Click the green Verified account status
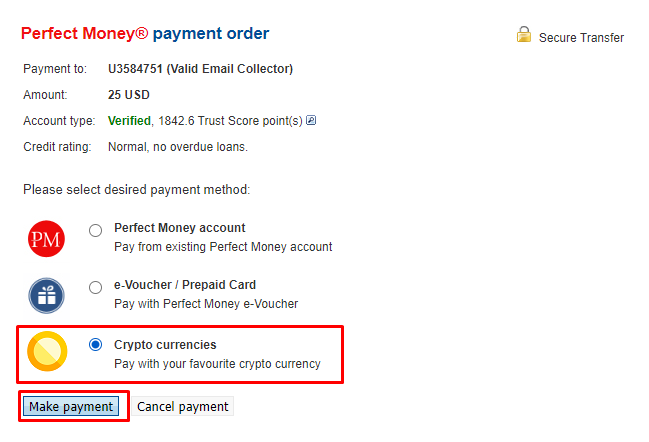 pos(129,121)
